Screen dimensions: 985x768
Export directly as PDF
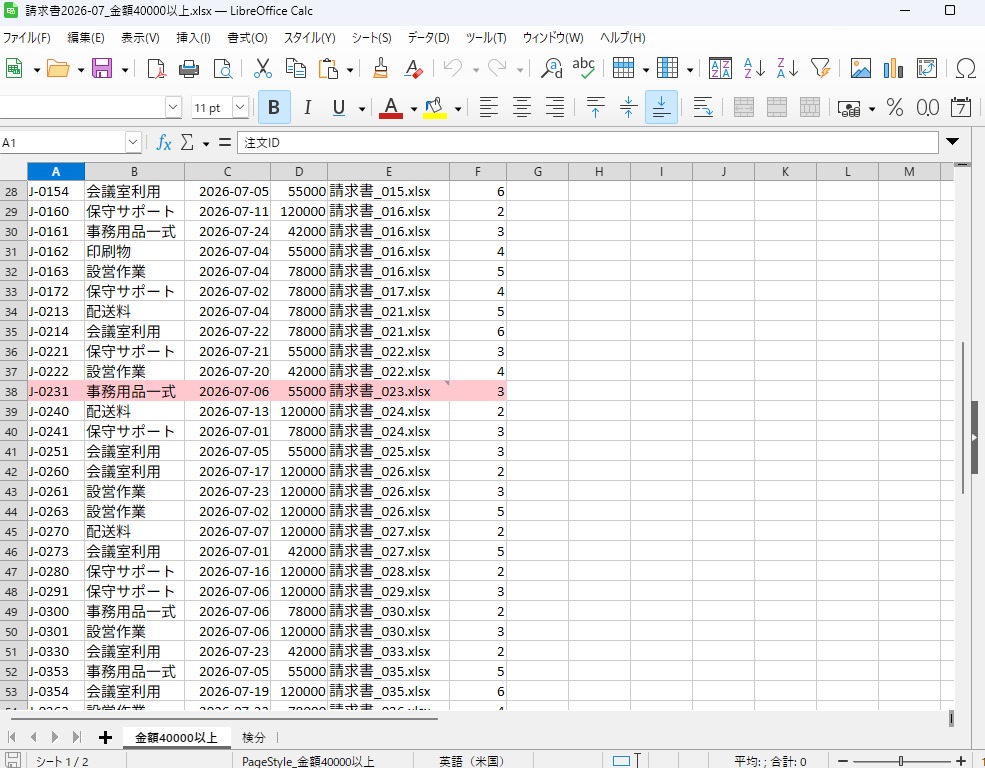tap(156, 68)
